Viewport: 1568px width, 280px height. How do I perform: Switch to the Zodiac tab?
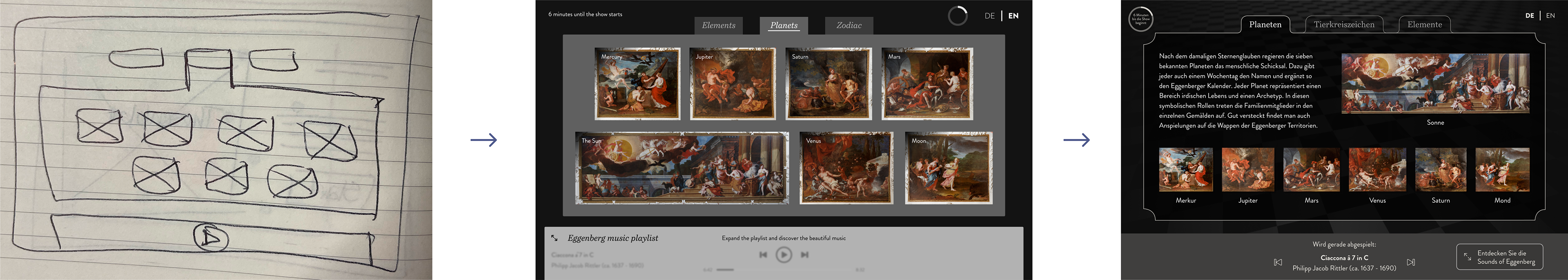(849, 26)
